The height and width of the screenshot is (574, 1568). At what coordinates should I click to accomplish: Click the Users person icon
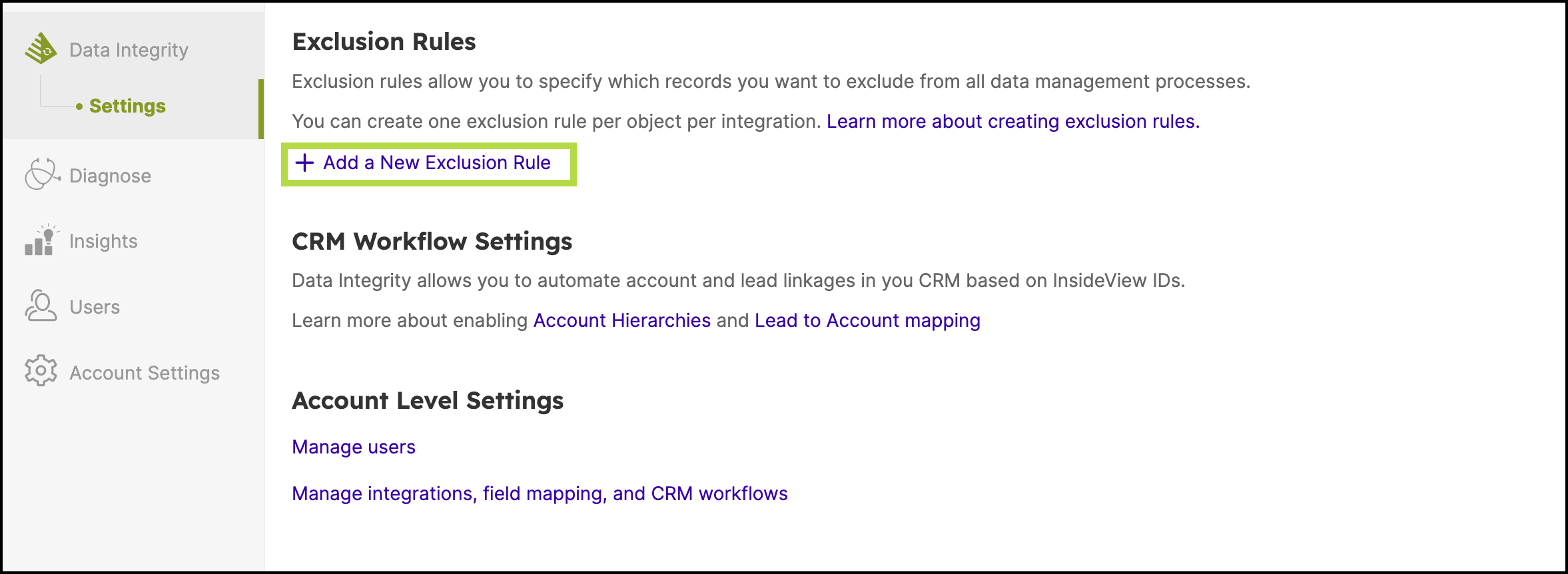click(41, 306)
